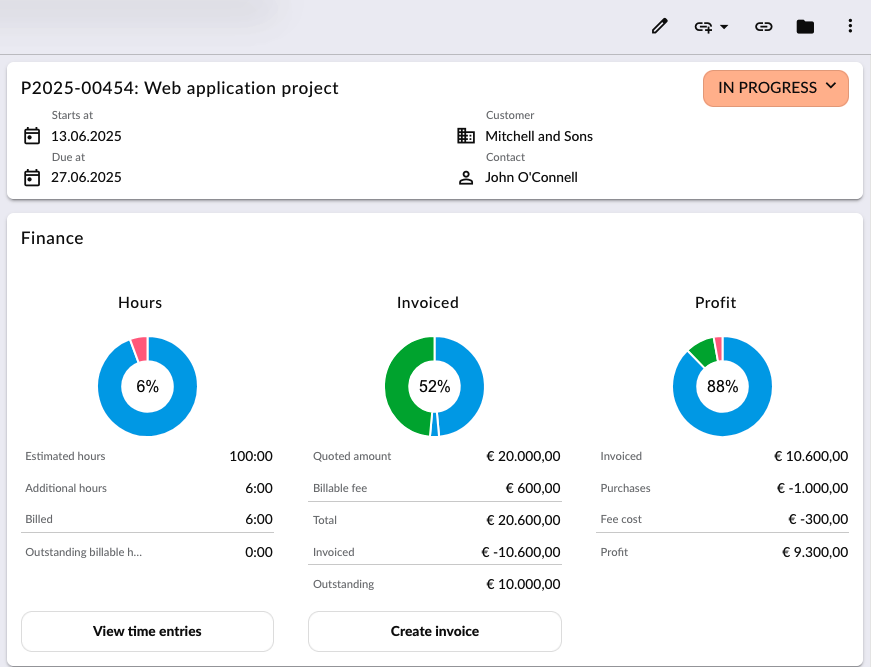871x667 pixels.
Task: Open the folder icon in toolbar
Action: coord(805,27)
